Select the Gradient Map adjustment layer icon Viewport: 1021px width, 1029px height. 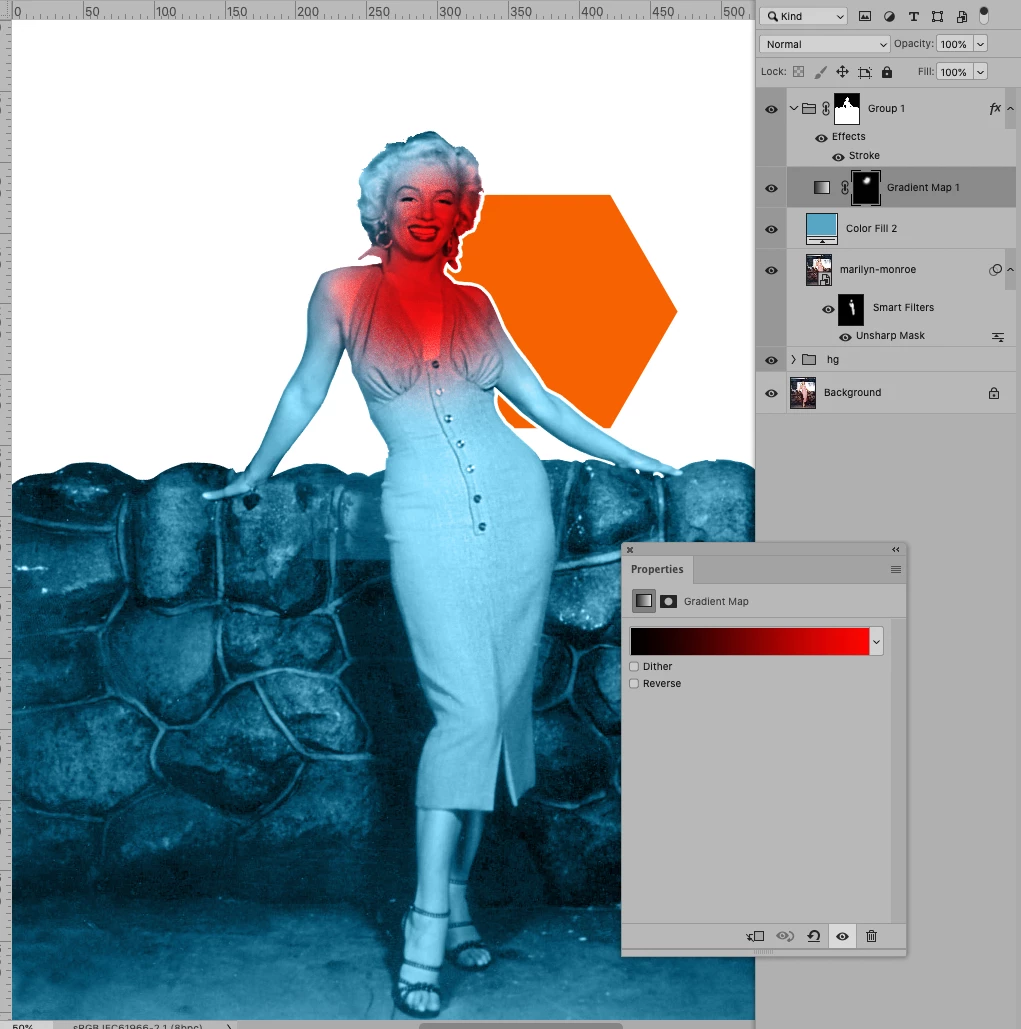822,188
